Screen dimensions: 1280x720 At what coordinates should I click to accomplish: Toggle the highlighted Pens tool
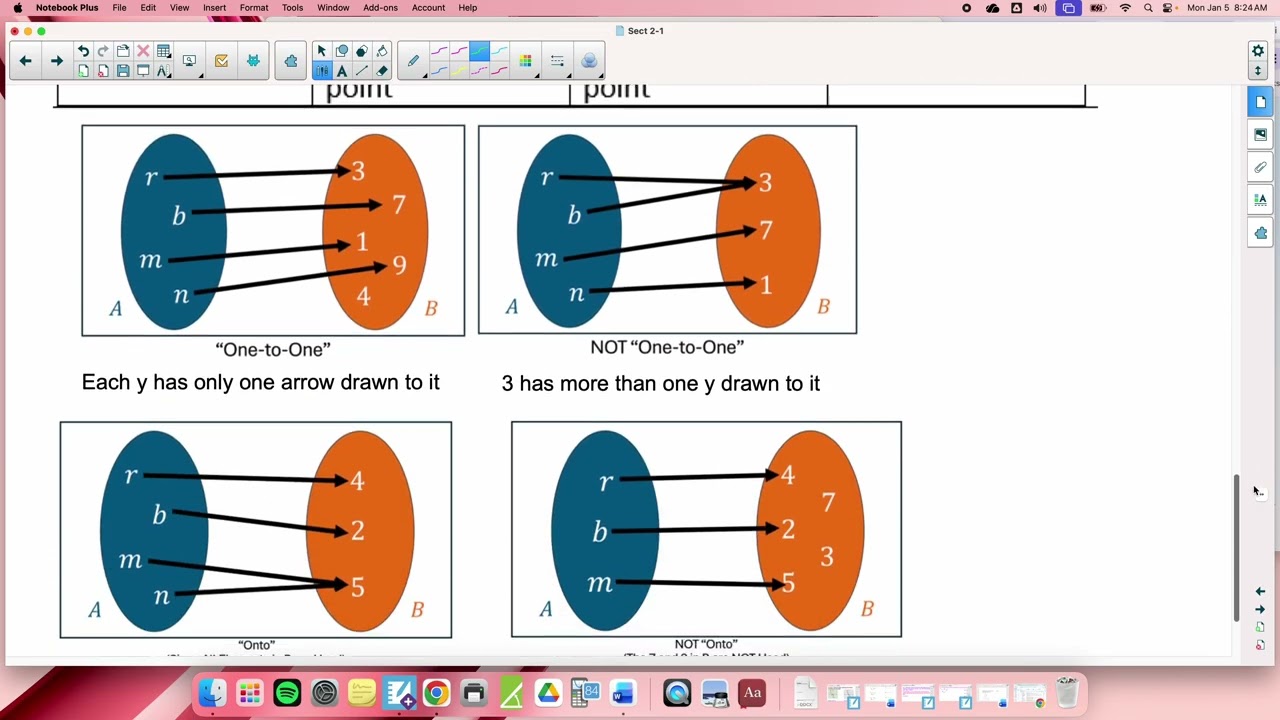pyautogui.click(x=321, y=71)
